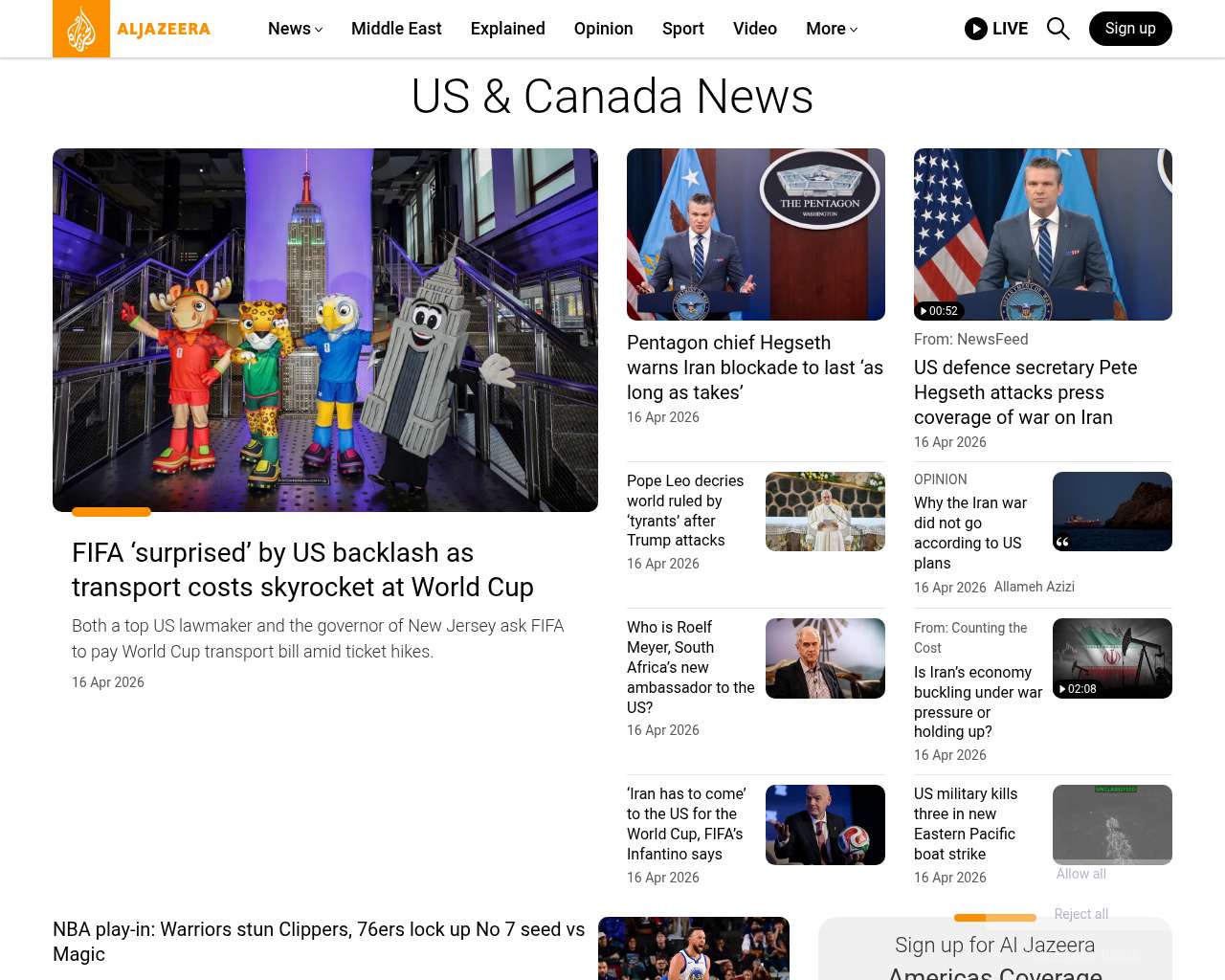Click the opinion quote icon thumbnail
This screenshot has height=980, width=1225.
tap(1111, 511)
